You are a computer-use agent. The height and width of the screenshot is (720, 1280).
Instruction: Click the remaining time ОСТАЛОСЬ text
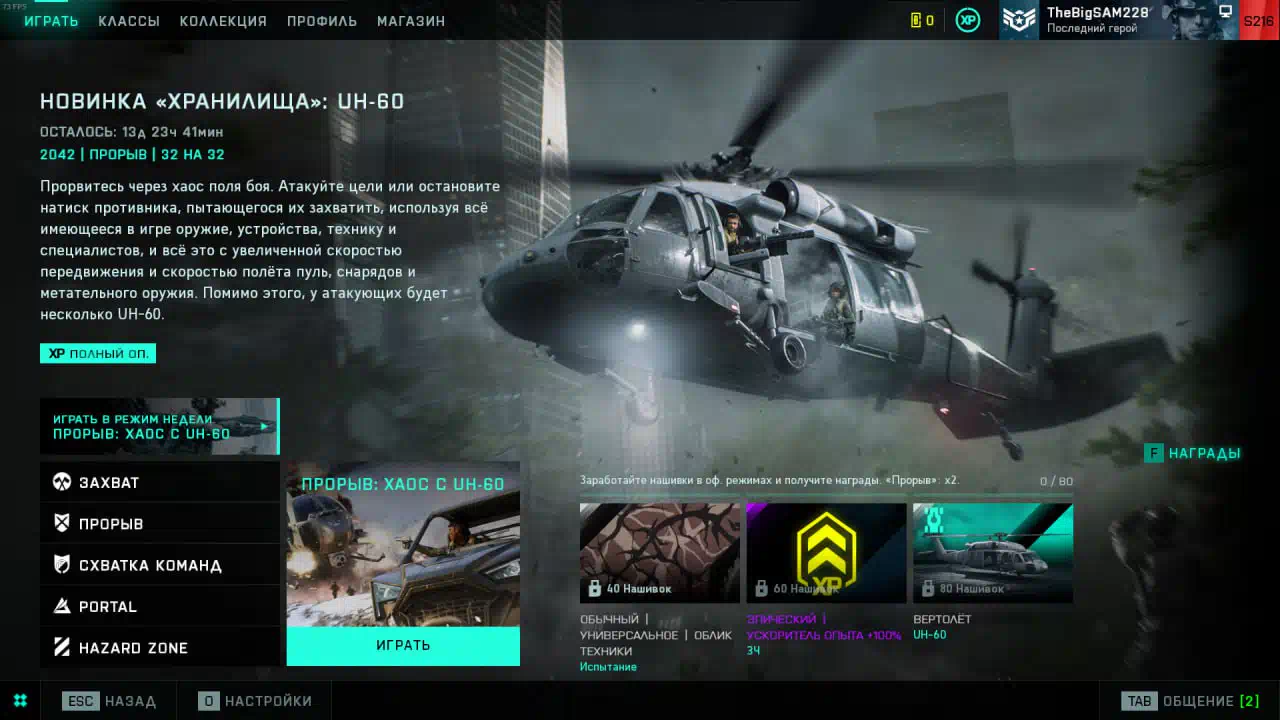coord(131,132)
